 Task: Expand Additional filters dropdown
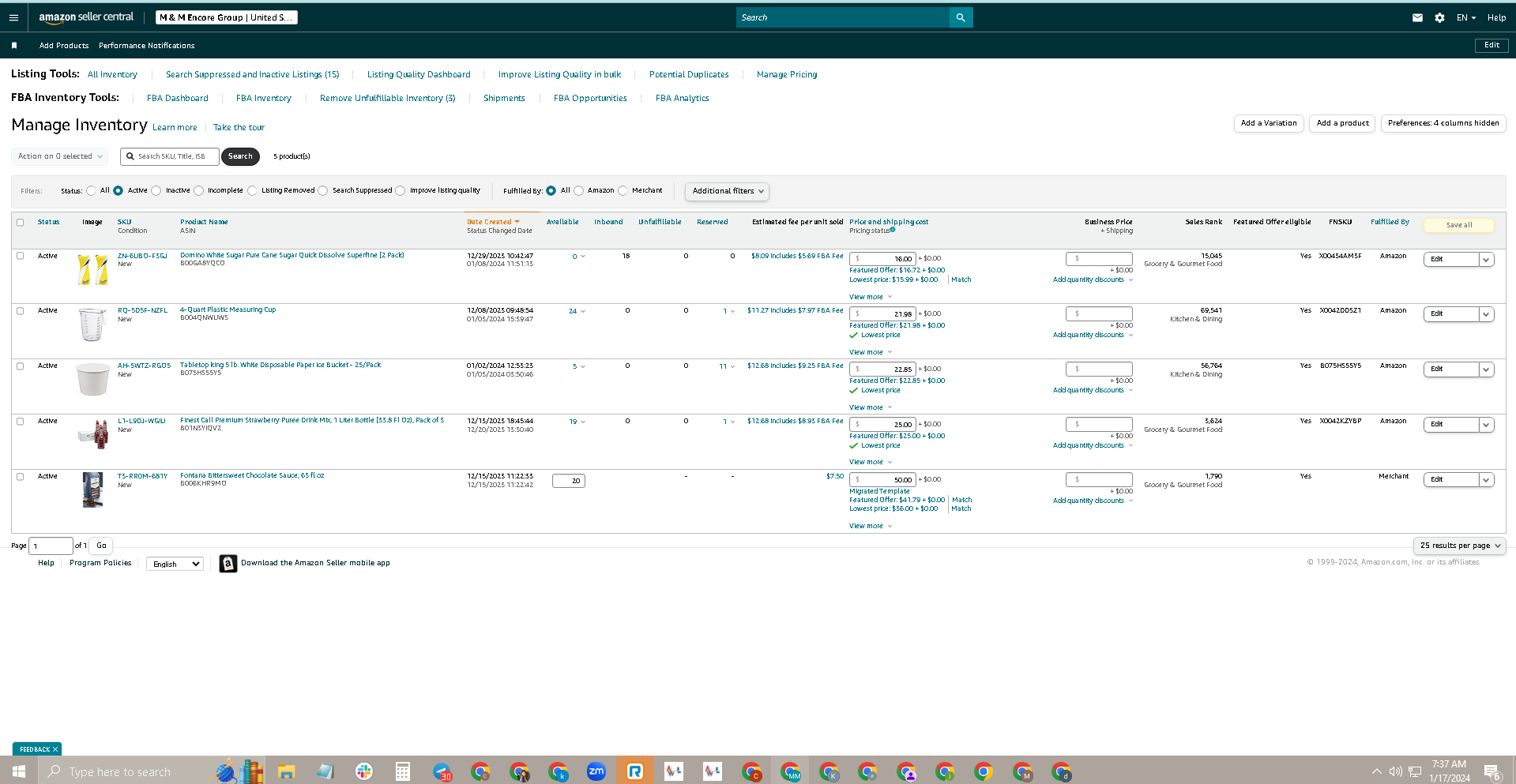click(727, 191)
